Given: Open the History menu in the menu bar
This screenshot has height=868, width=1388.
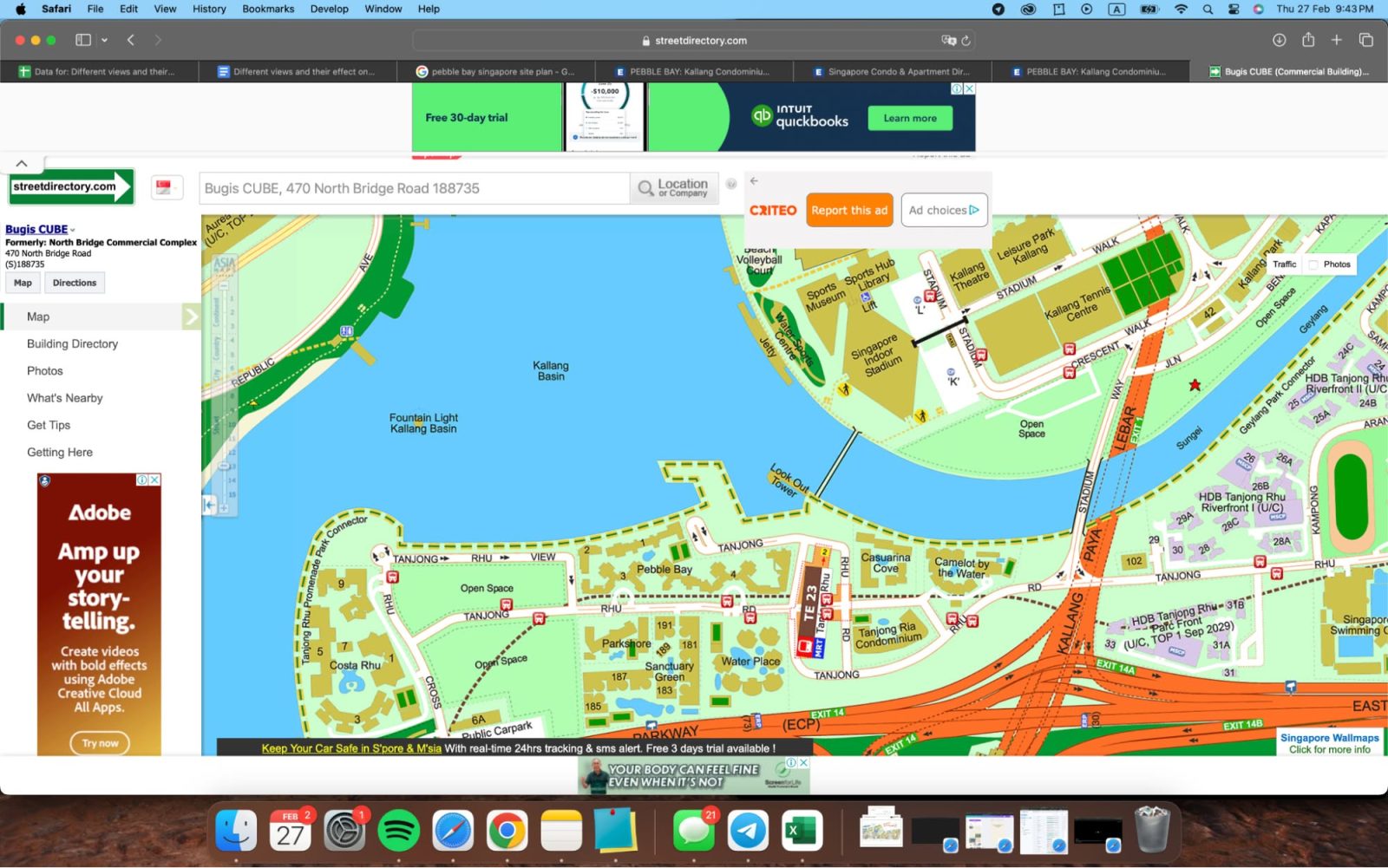Looking at the screenshot, I should click(209, 9).
